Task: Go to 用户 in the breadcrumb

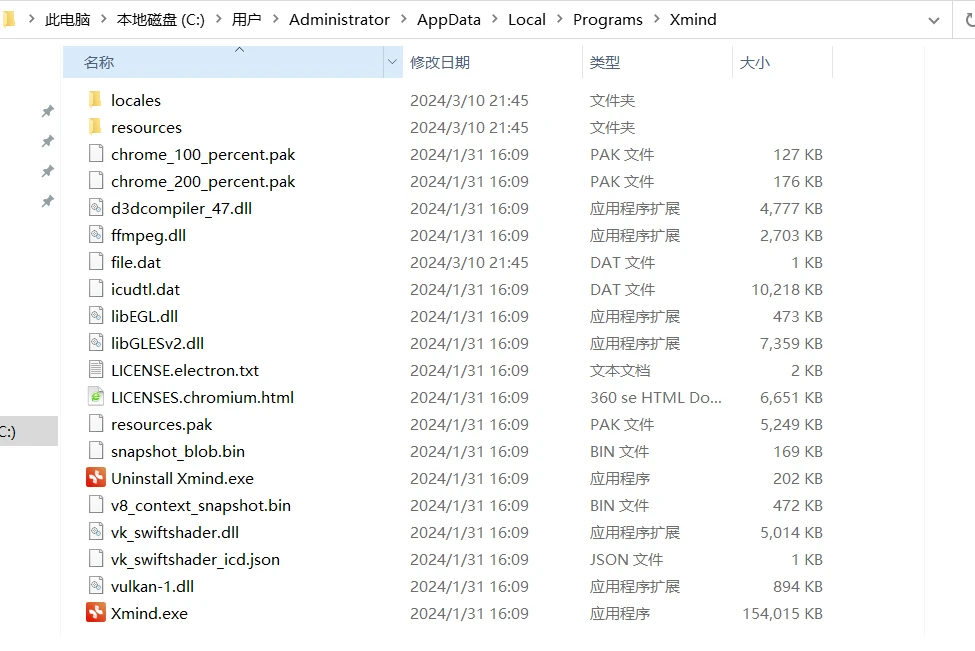Action: tap(246, 20)
